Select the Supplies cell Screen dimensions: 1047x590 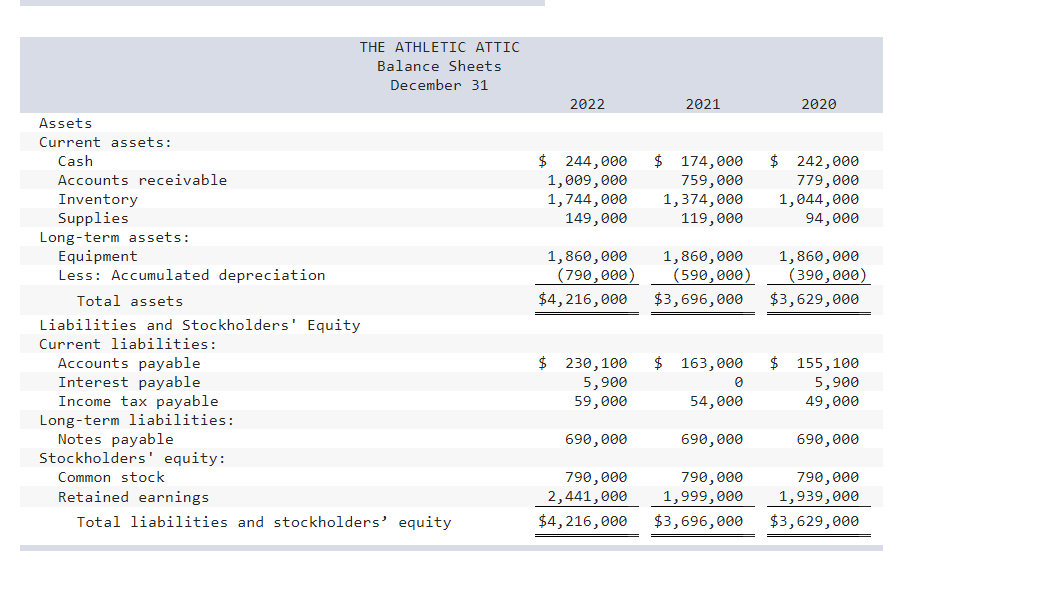click(x=92, y=218)
